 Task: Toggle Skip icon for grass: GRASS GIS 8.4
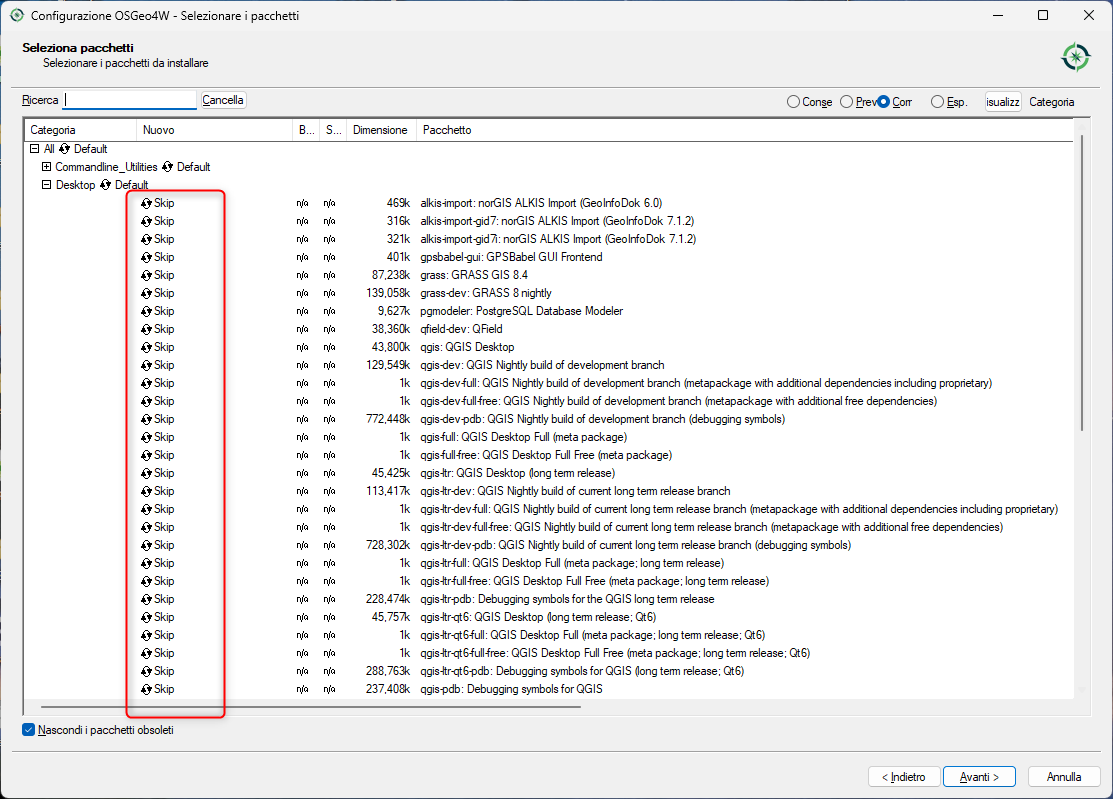tap(146, 275)
